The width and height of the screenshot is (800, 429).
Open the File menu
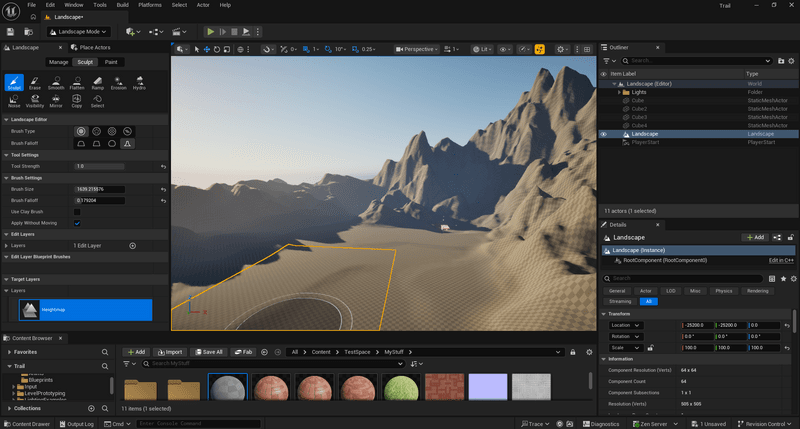32,5
